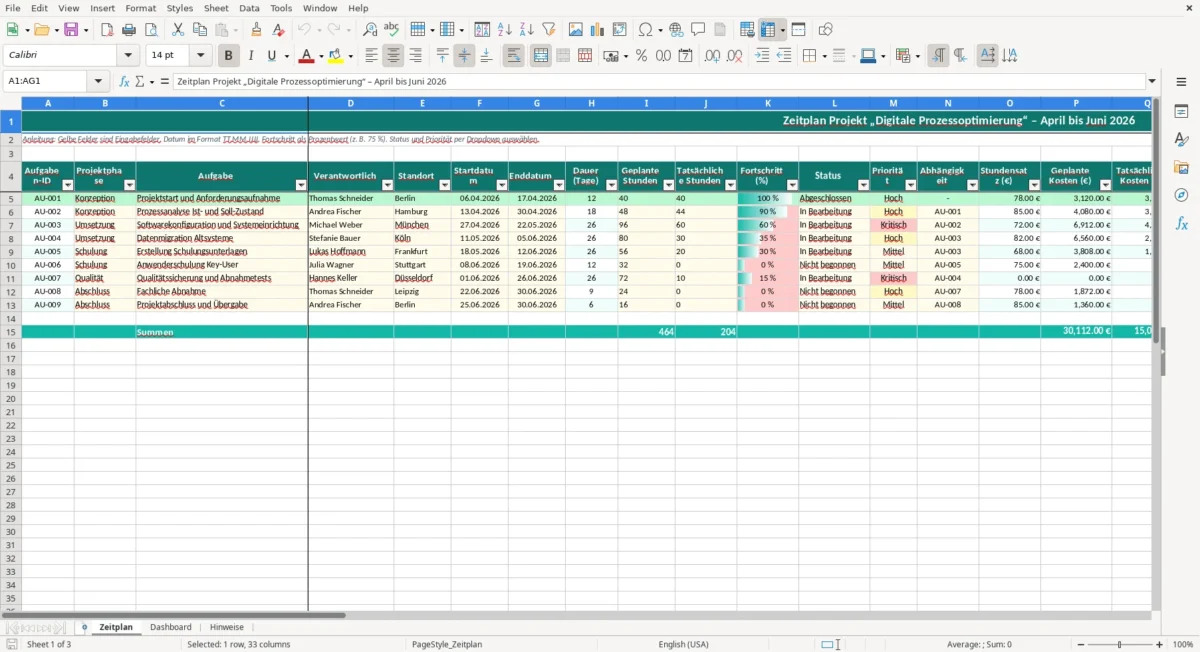The image size is (1200, 652).
Task: Click Increase Indent icon
Action: tap(762, 56)
